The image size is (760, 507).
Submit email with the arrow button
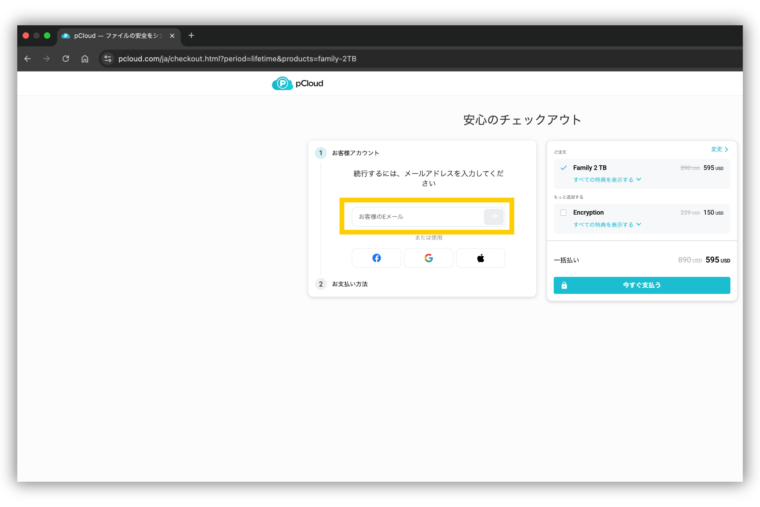tap(493, 216)
